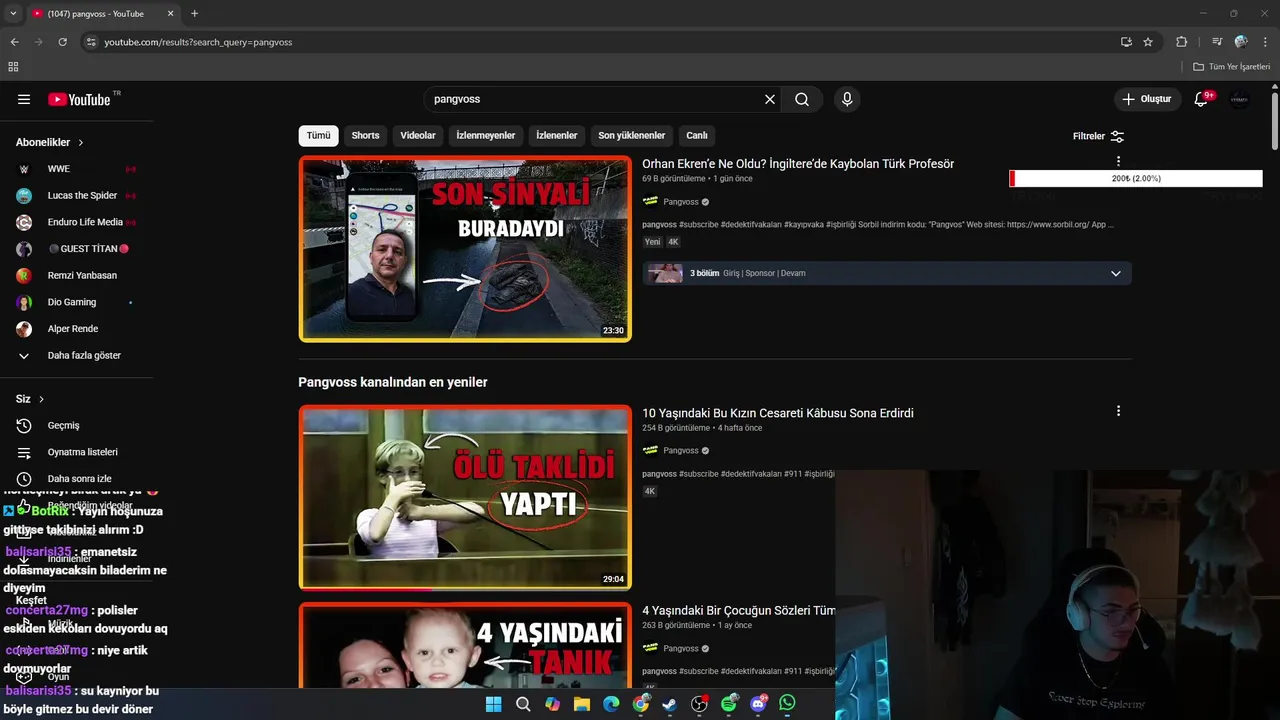The image size is (1280, 720).
Task: Open more options for Orhan Ekren video
Action: point(1118,161)
